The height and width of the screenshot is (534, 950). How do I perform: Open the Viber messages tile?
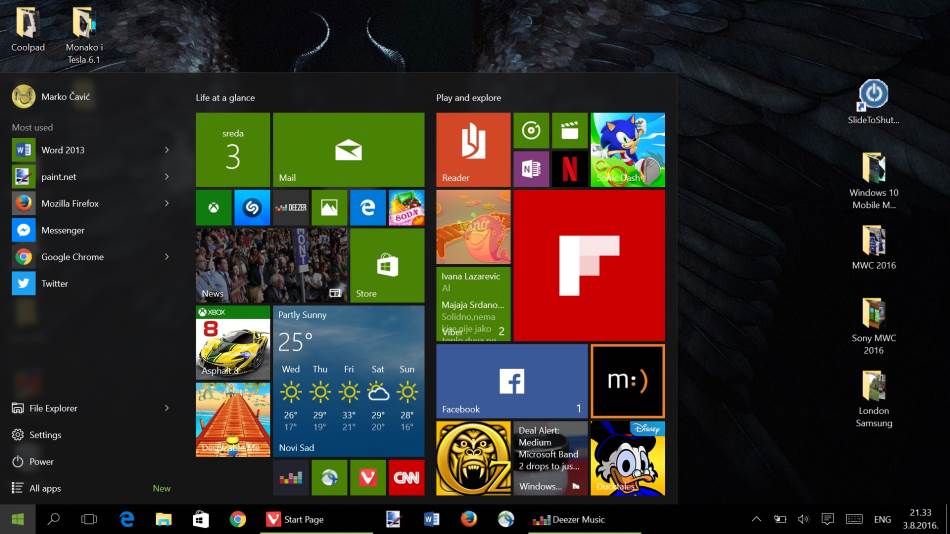473,304
